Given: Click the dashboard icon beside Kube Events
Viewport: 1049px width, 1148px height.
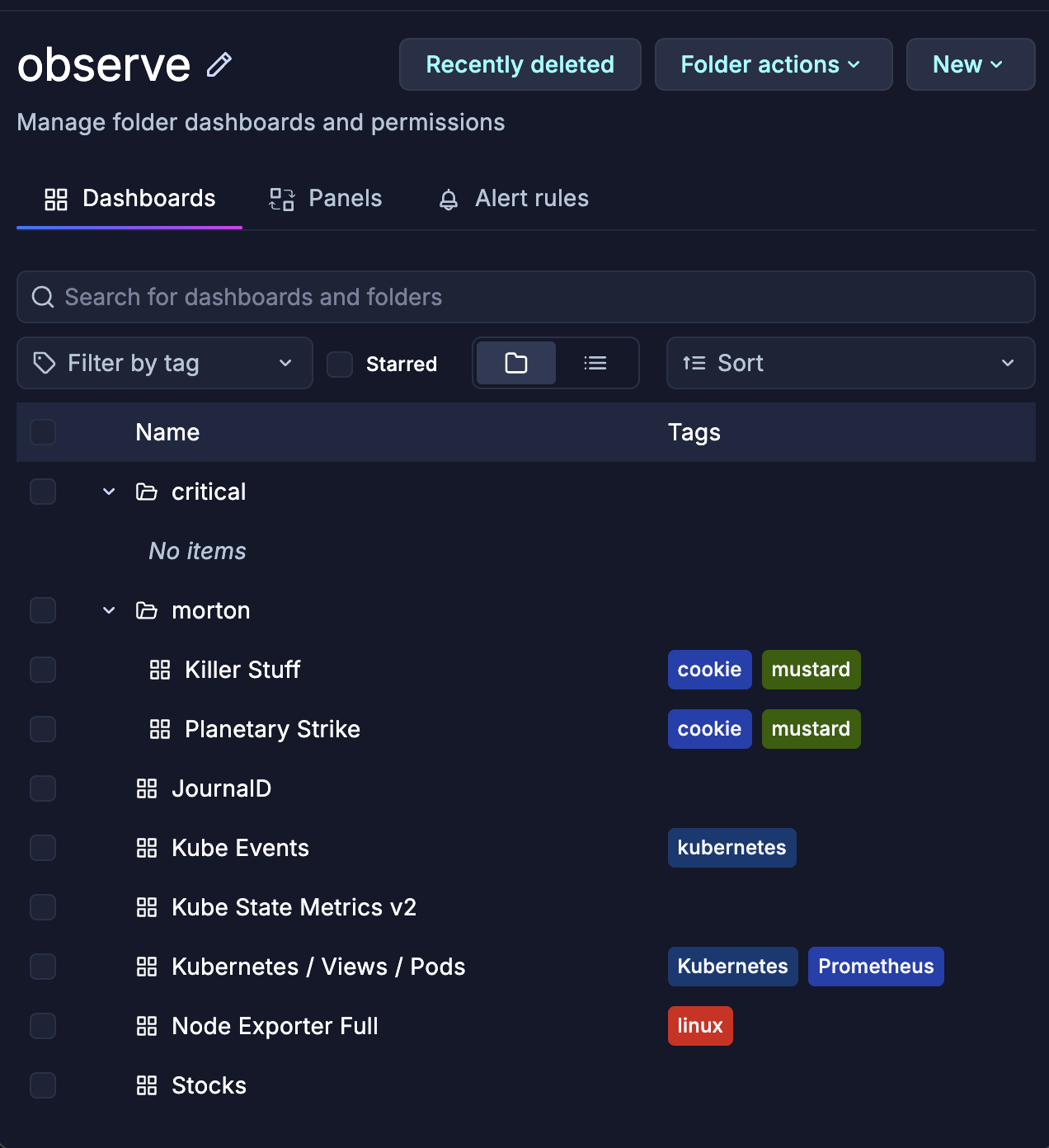Looking at the screenshot, I should point(147,848).
